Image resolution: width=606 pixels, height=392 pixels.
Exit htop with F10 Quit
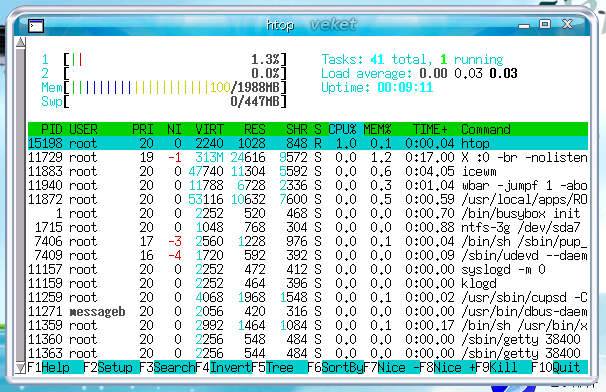coord(559,367)
